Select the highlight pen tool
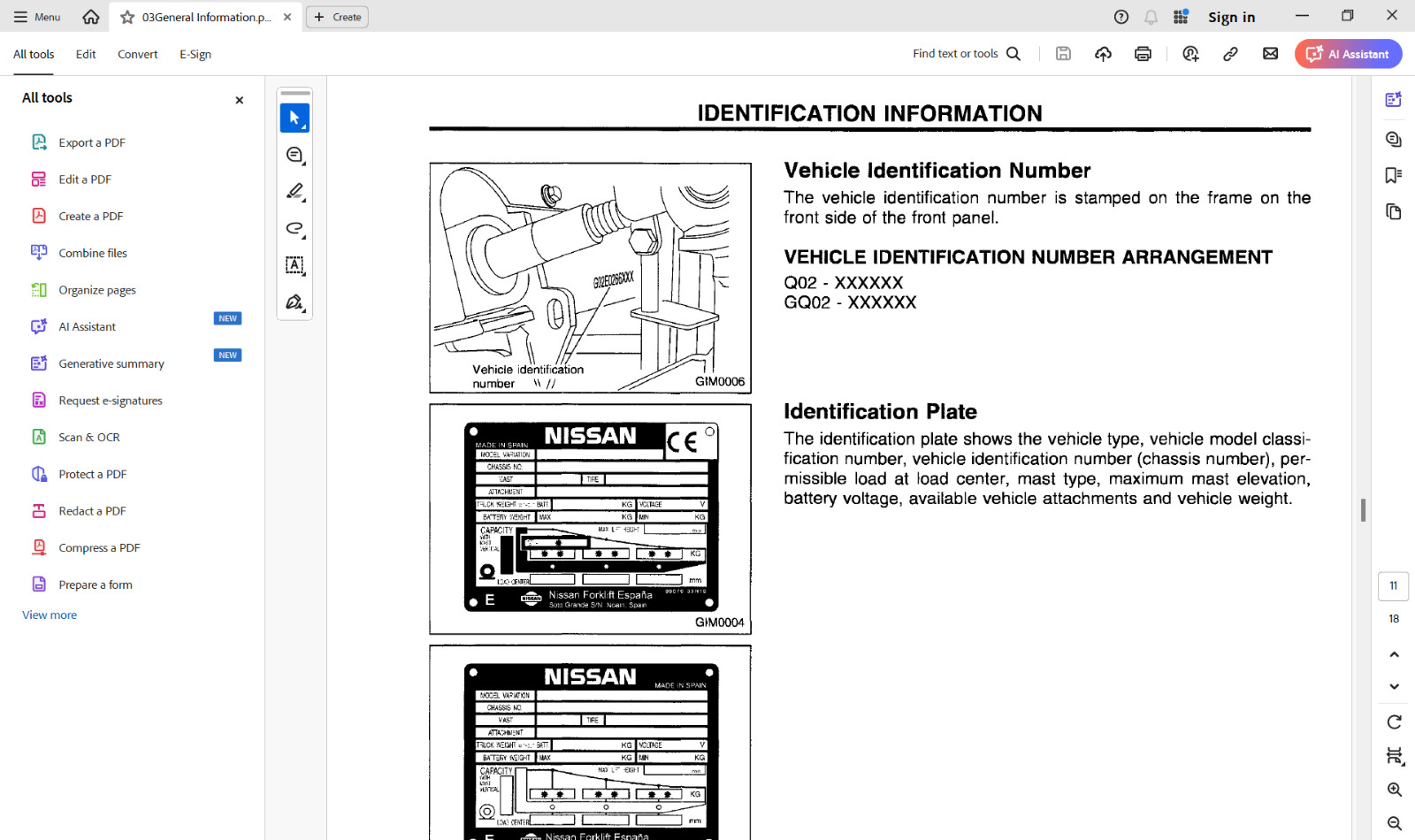 [294, 191]
